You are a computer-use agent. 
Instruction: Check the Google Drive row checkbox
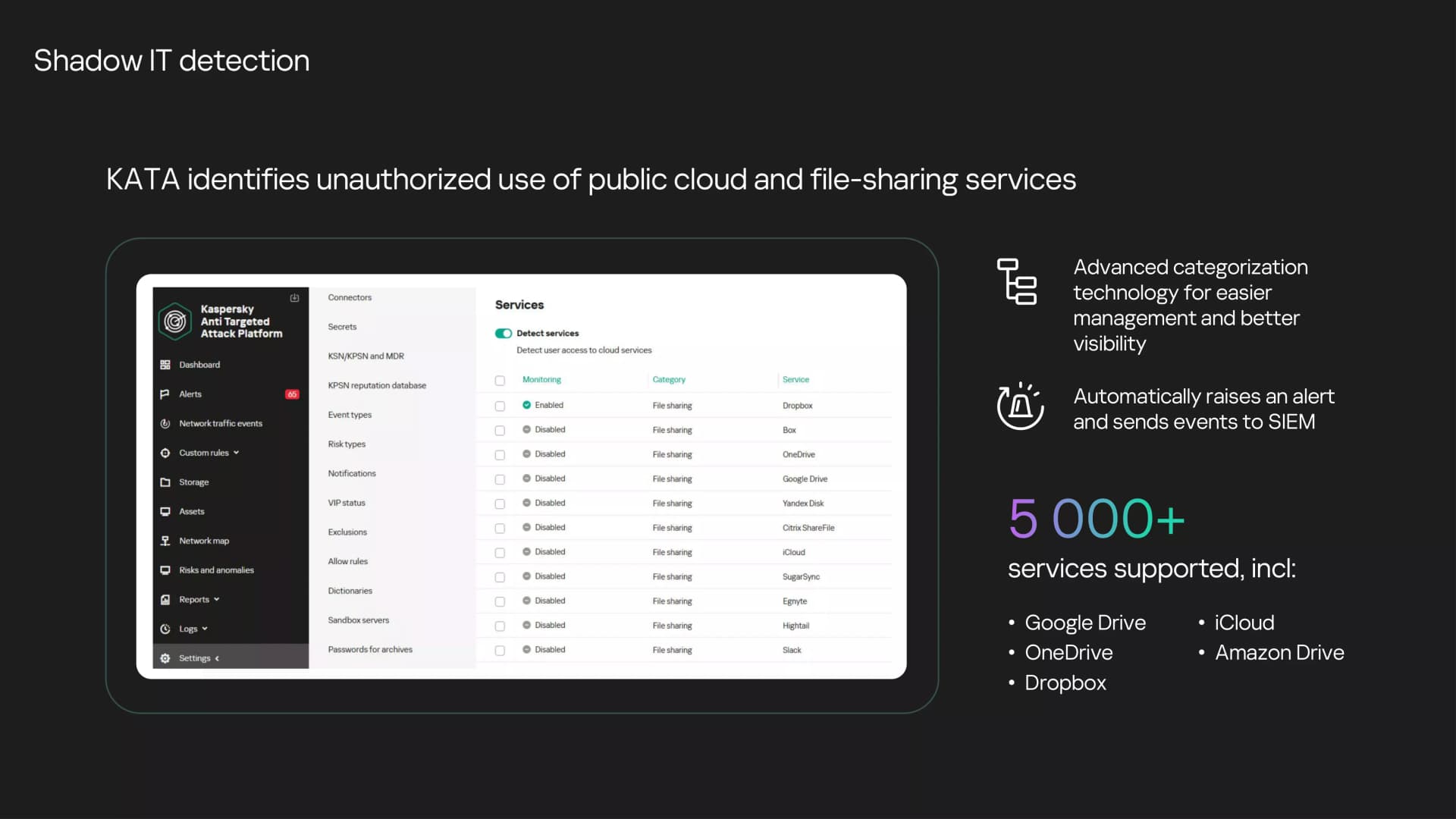tap(500, 479)
